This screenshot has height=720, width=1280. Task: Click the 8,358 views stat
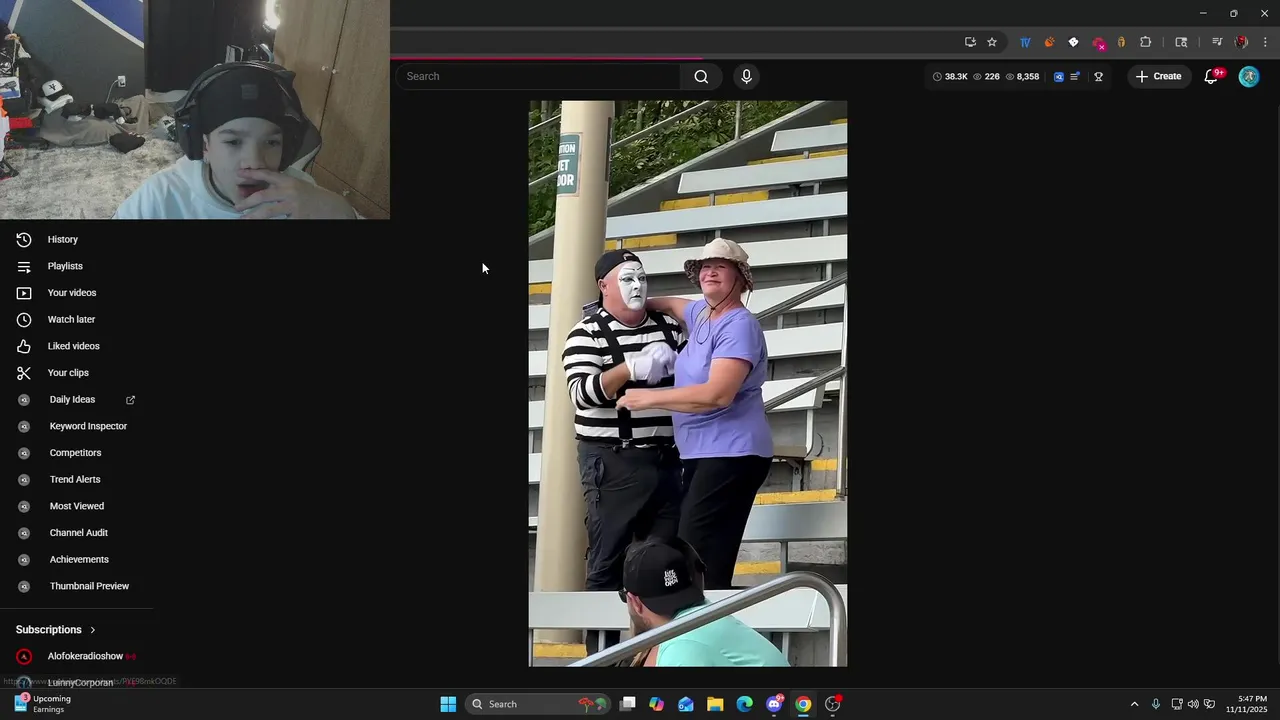point(1022,76)
